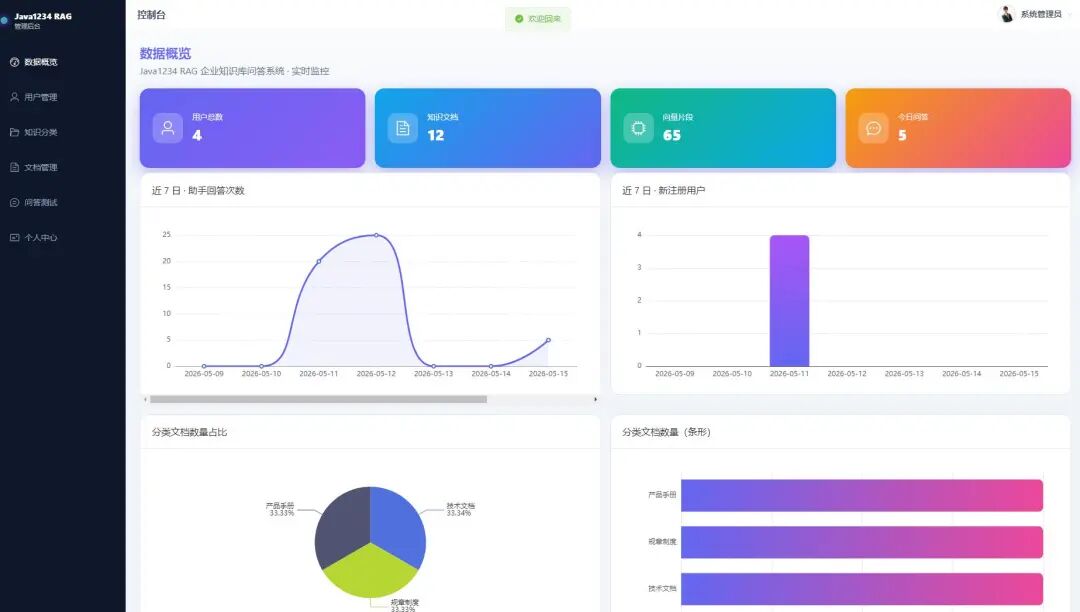
Task: Click the 用户管理 person icon in sidebar
Action: (x=14, y=97)
